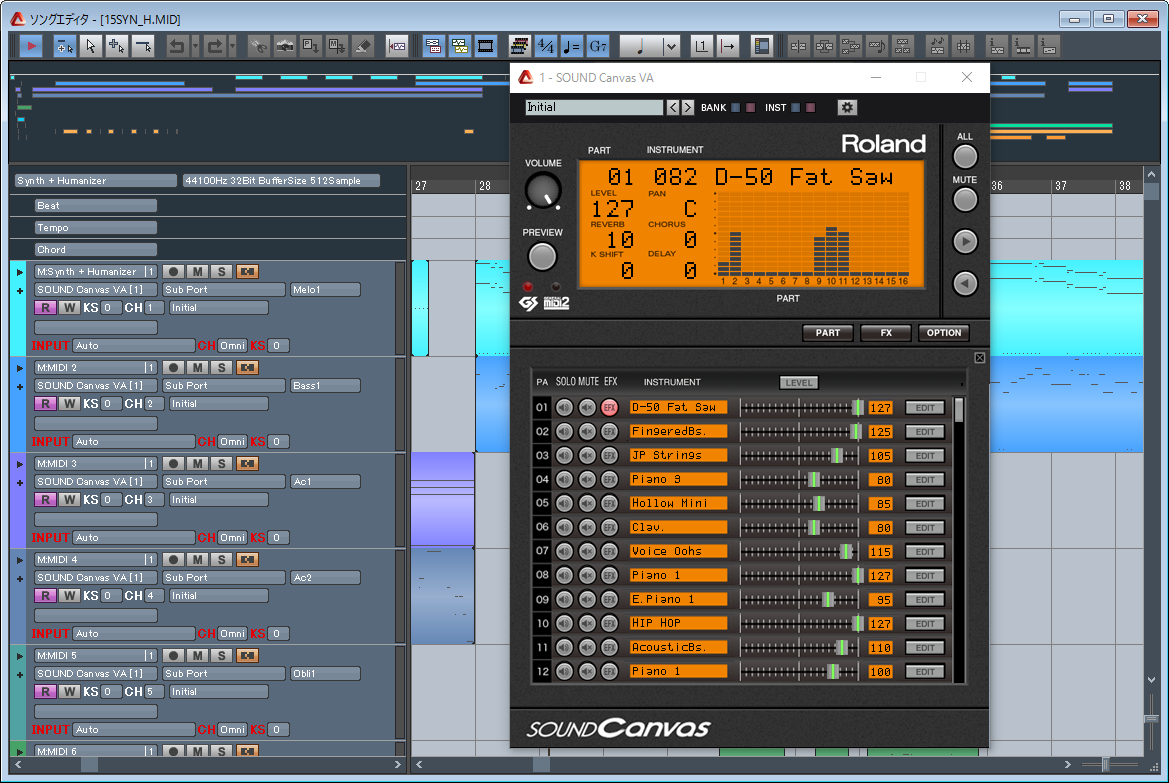Toggle the G7 chord icon

click(x=598, y=46)
